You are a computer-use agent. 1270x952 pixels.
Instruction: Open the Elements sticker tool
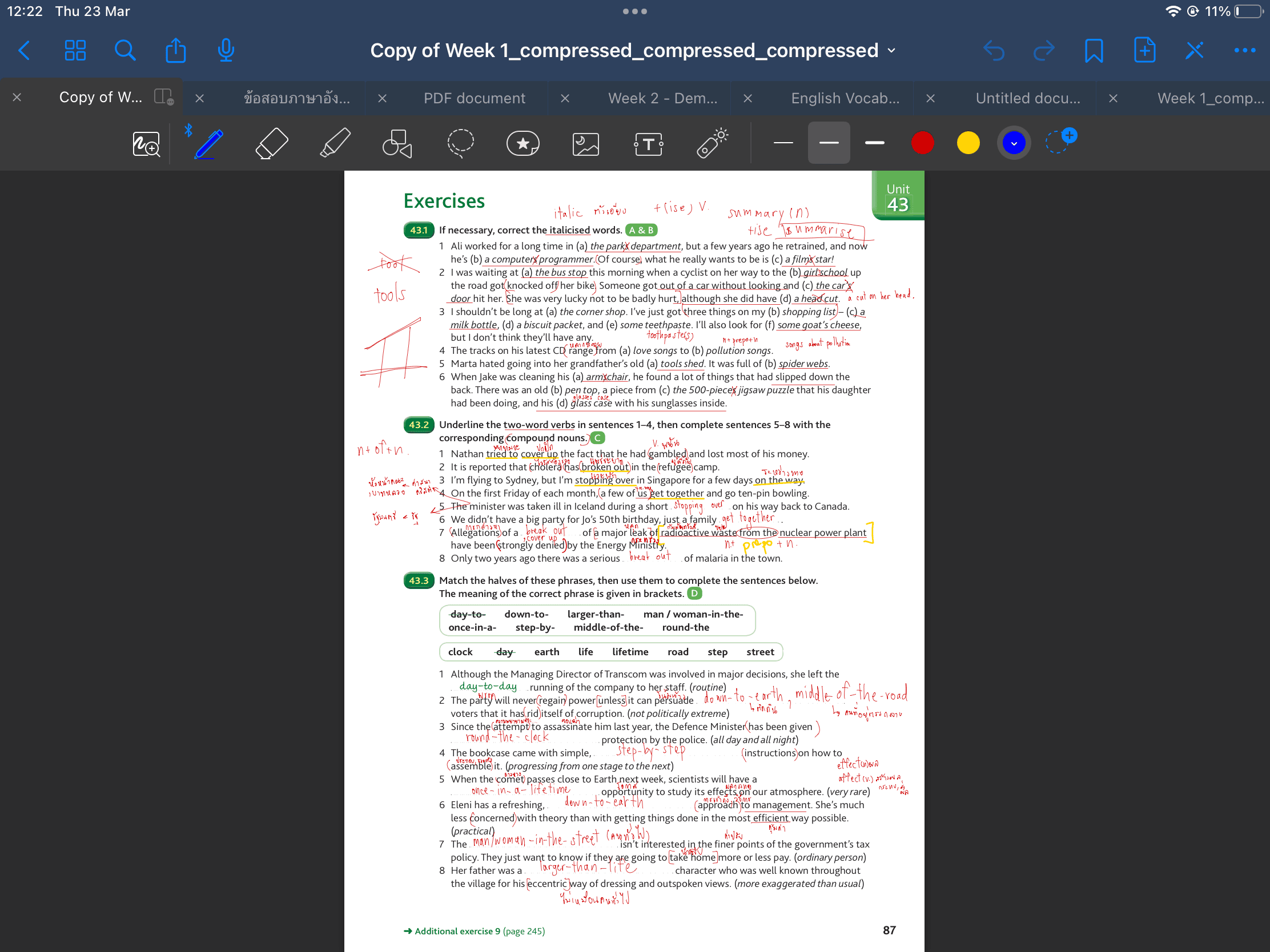pos(523,143)
